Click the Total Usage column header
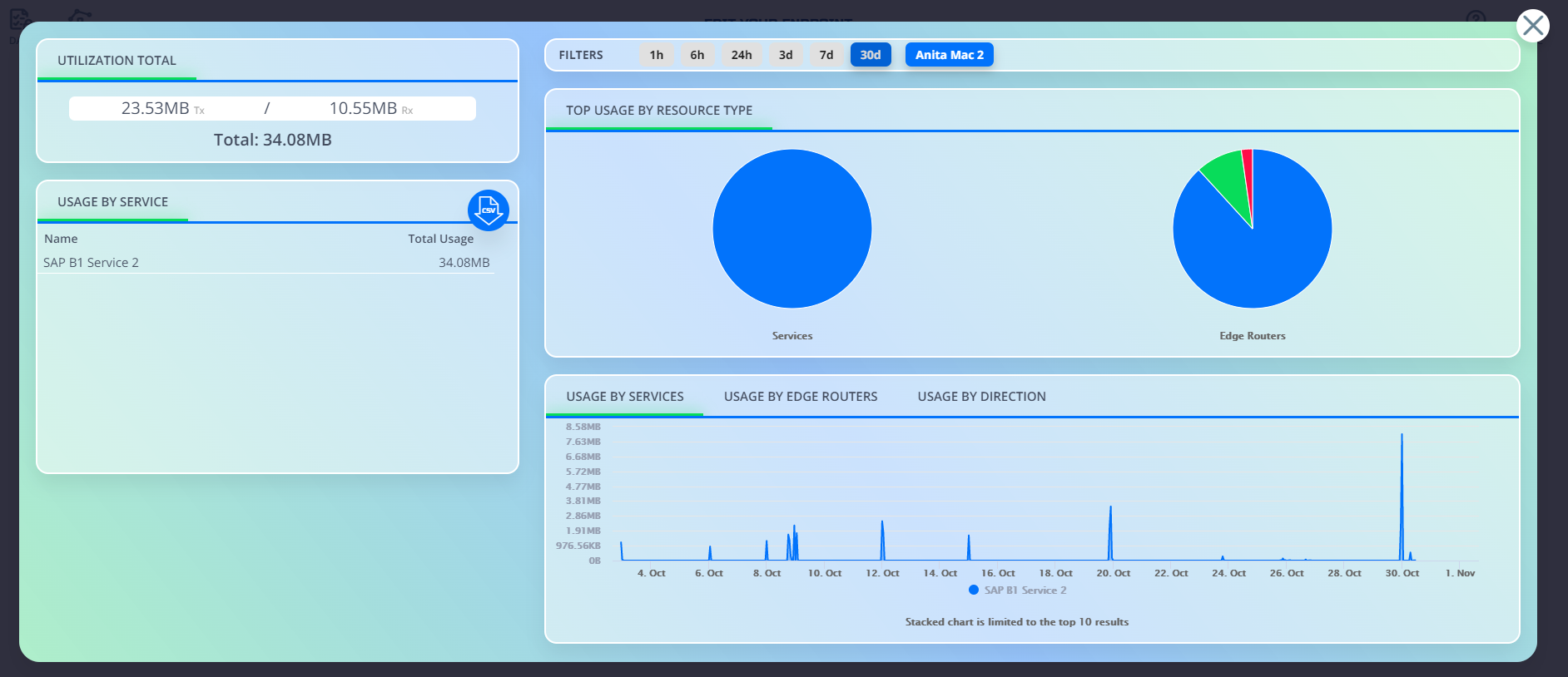 point(440,239)
